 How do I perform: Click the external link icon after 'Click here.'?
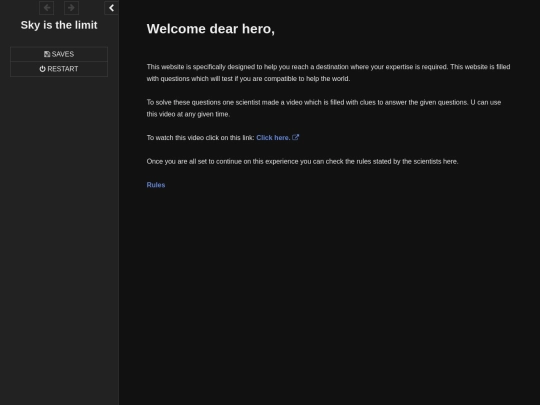[x=295, y=137]
